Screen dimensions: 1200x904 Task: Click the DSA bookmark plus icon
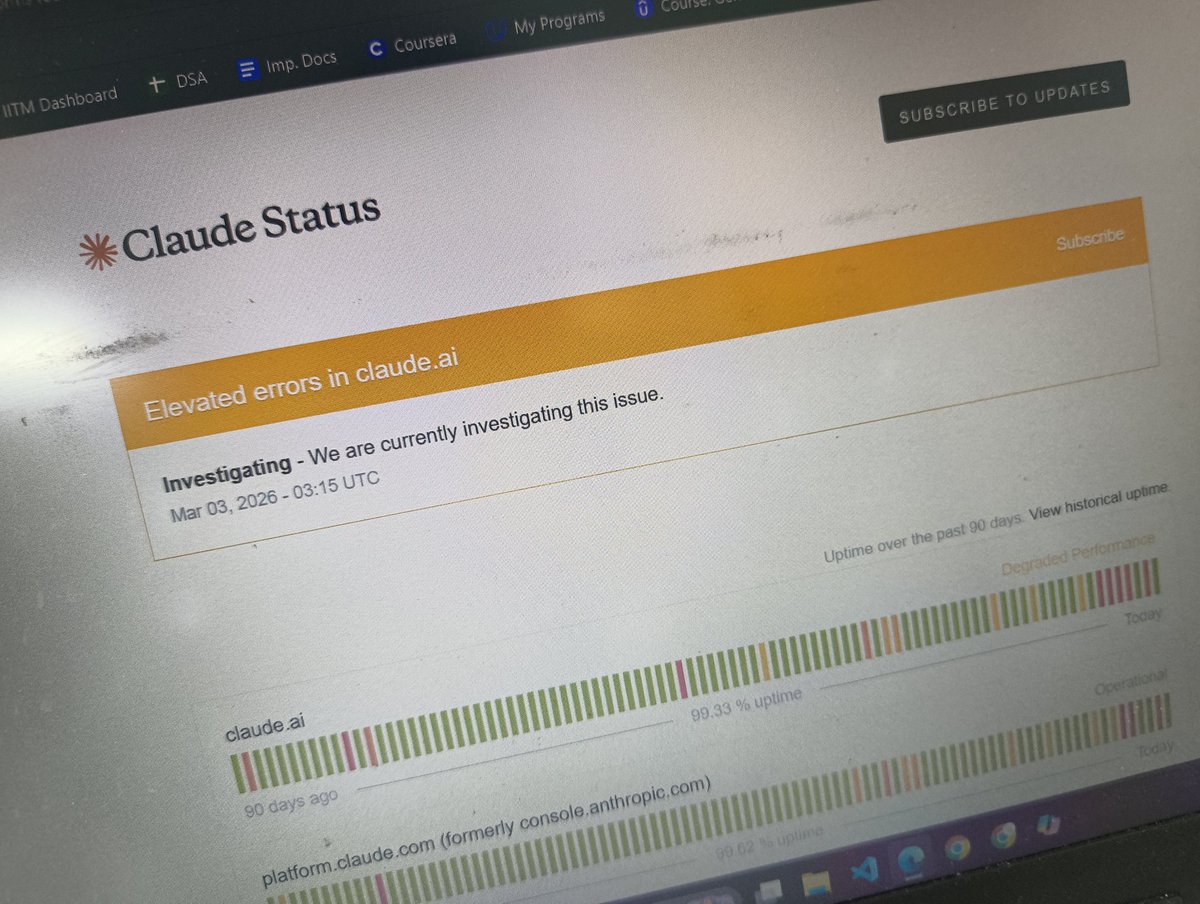tap(156, 84)
